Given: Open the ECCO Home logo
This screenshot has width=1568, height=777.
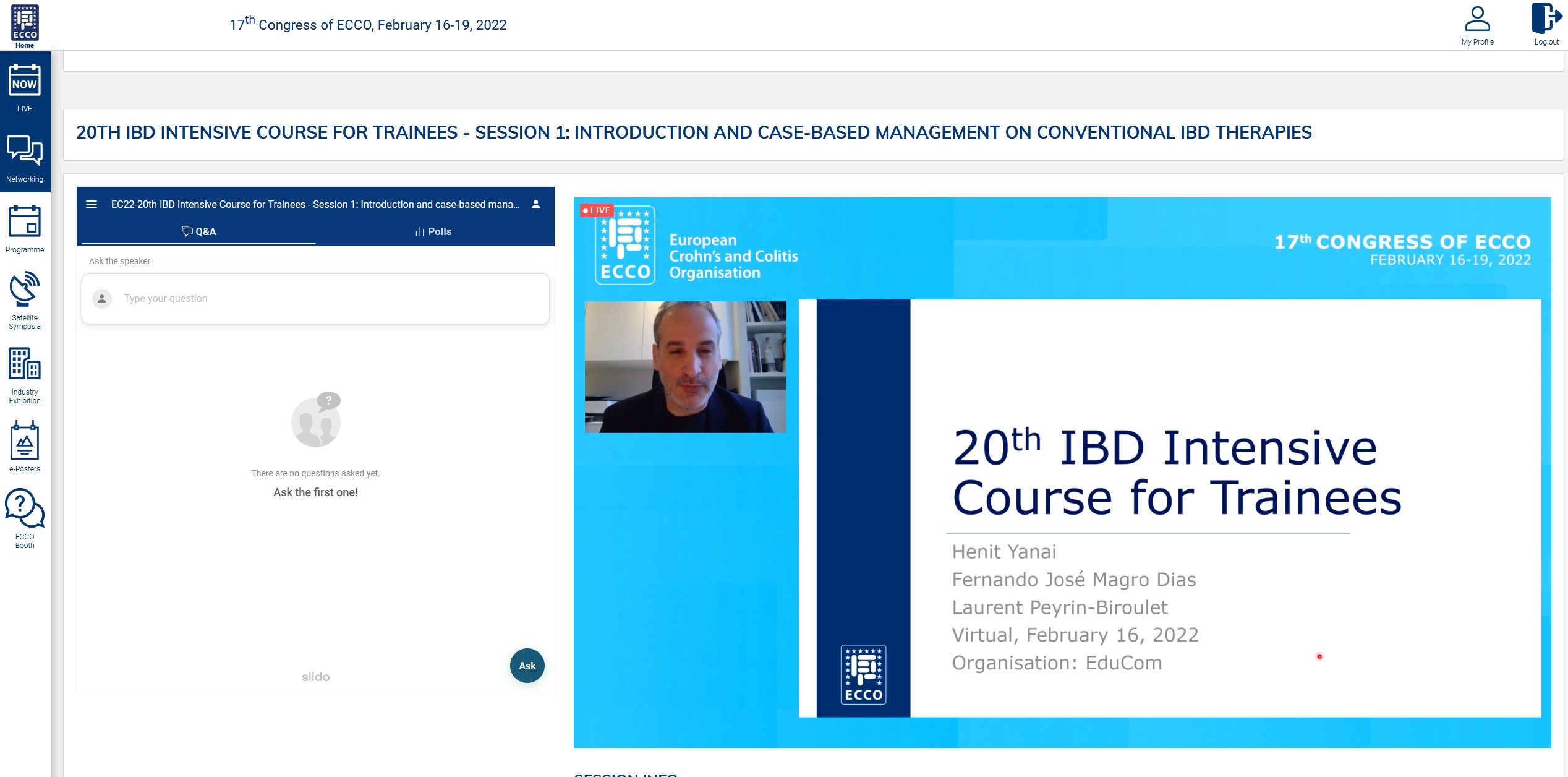Looking at the screenshot, I should point(25,25).
